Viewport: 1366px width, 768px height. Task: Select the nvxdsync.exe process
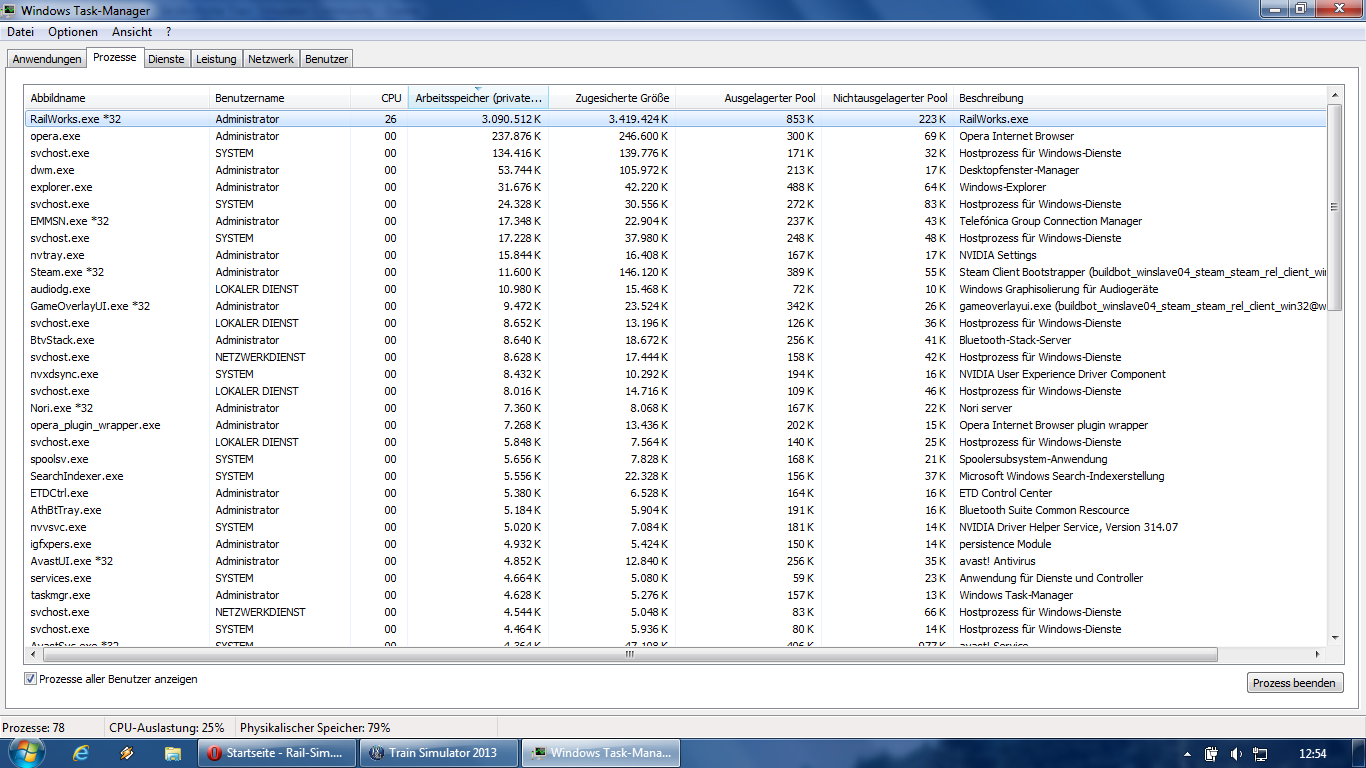pyautogui.click(x=676, y=374)
